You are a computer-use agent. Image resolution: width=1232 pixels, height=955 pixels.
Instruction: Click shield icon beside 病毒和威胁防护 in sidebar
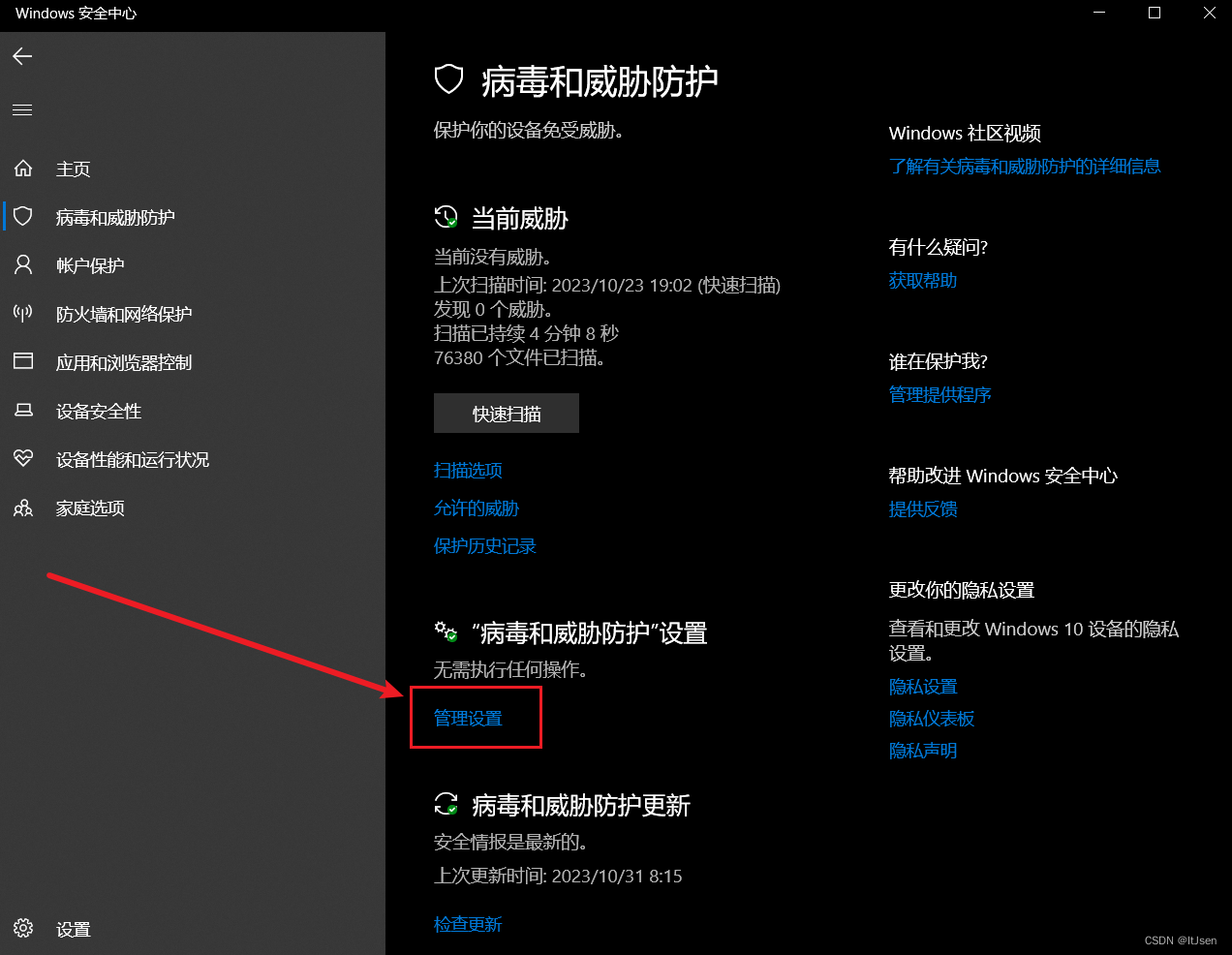point(23,216)
